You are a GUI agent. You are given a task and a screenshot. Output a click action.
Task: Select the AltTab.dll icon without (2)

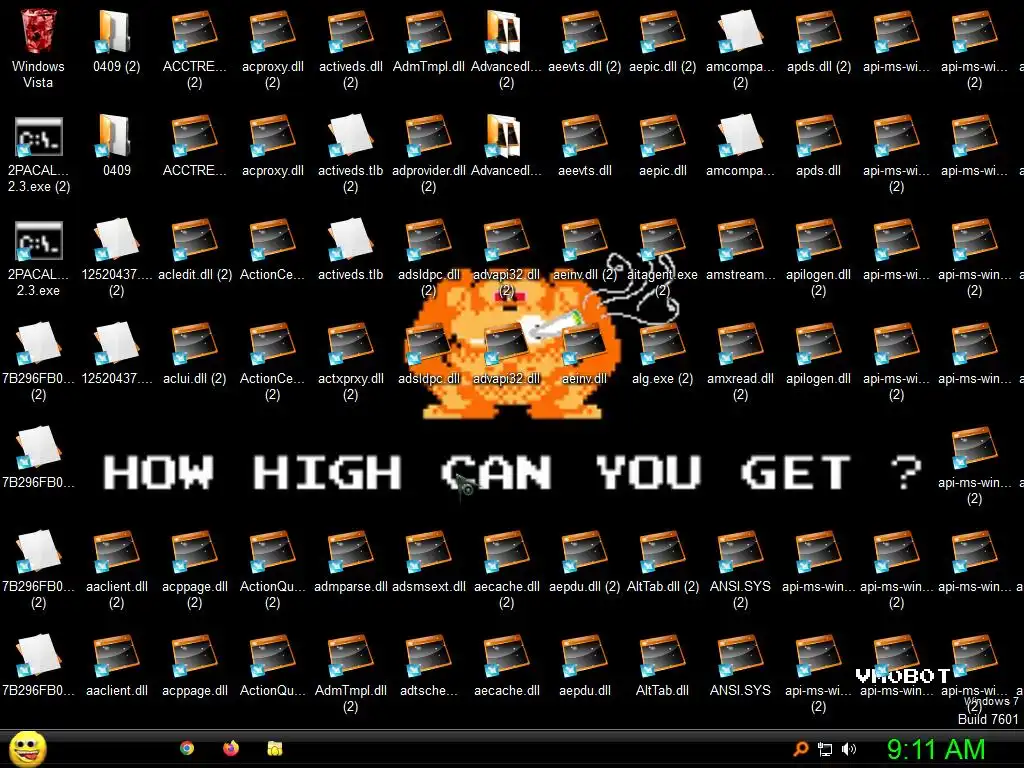click(662, 655)
